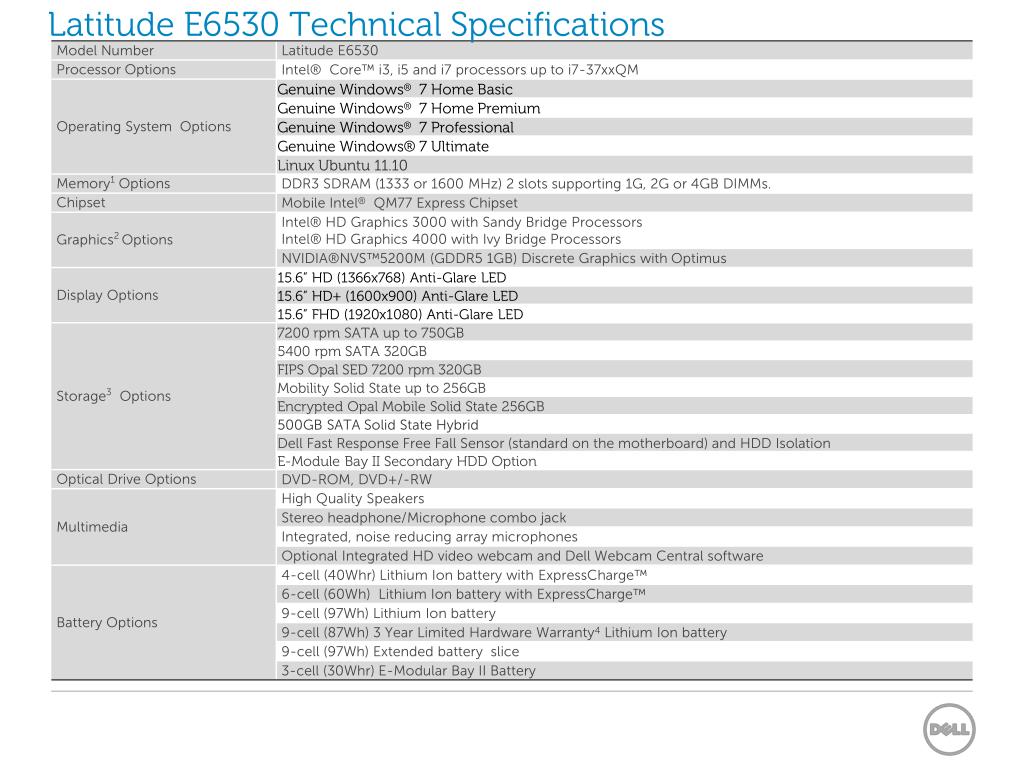Click the 'Multimedia' label
Viewport: 1024px width, 768px height.
coord(92,527)
